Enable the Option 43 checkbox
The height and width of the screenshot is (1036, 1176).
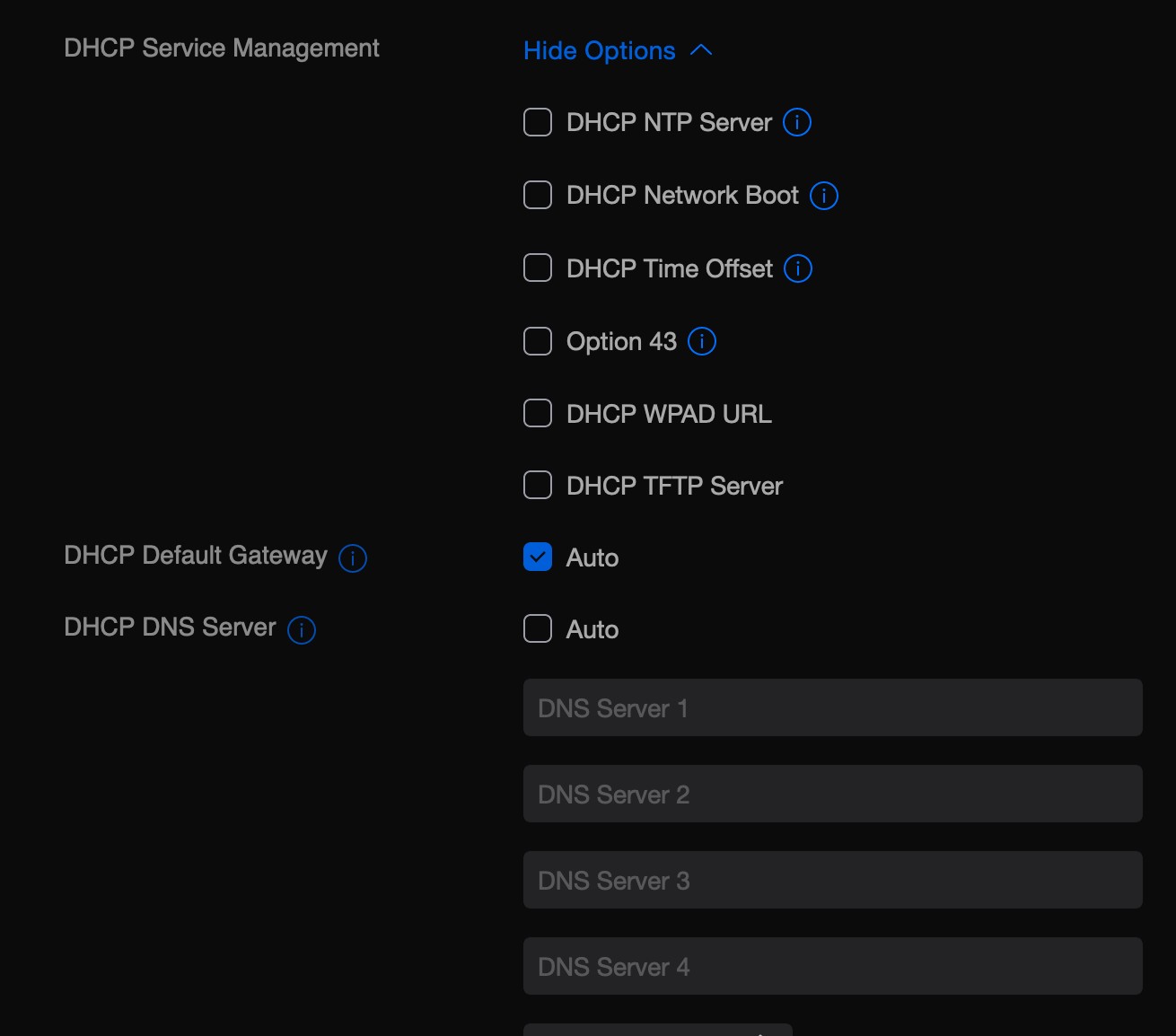(538, 341)
